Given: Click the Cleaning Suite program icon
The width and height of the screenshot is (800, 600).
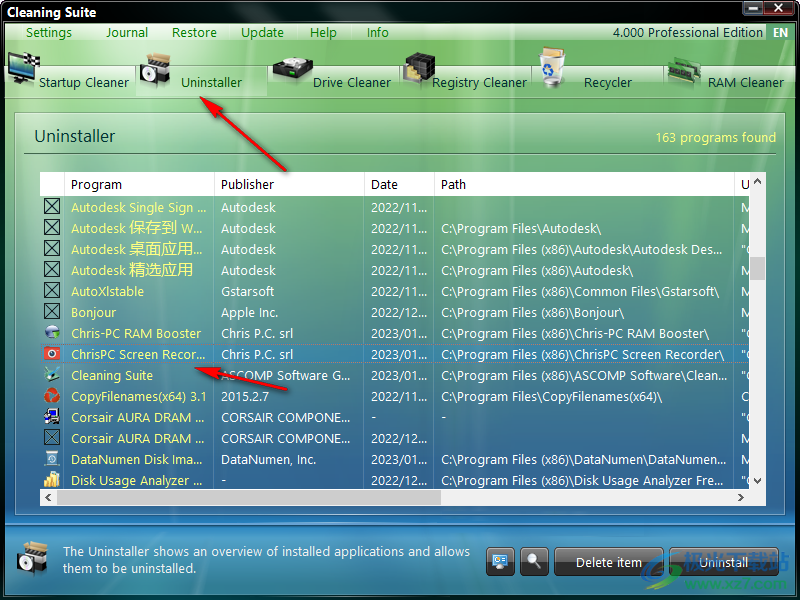Looking at the screenshot, I should 52,374.
